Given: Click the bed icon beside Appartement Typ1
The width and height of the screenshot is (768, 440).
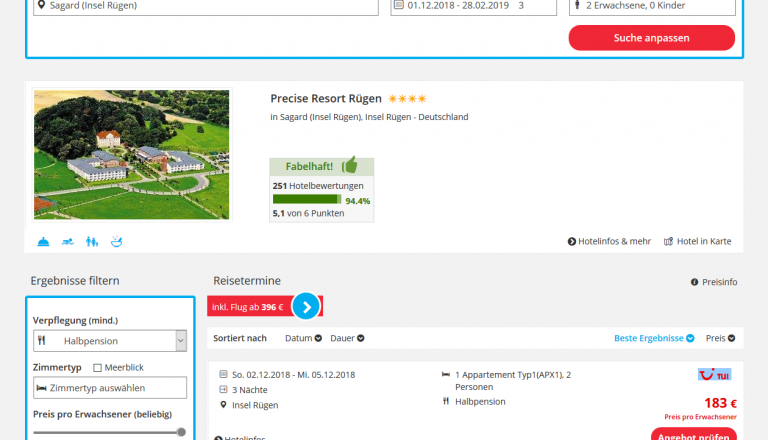Looking at the screenshot, I should 446,374.
